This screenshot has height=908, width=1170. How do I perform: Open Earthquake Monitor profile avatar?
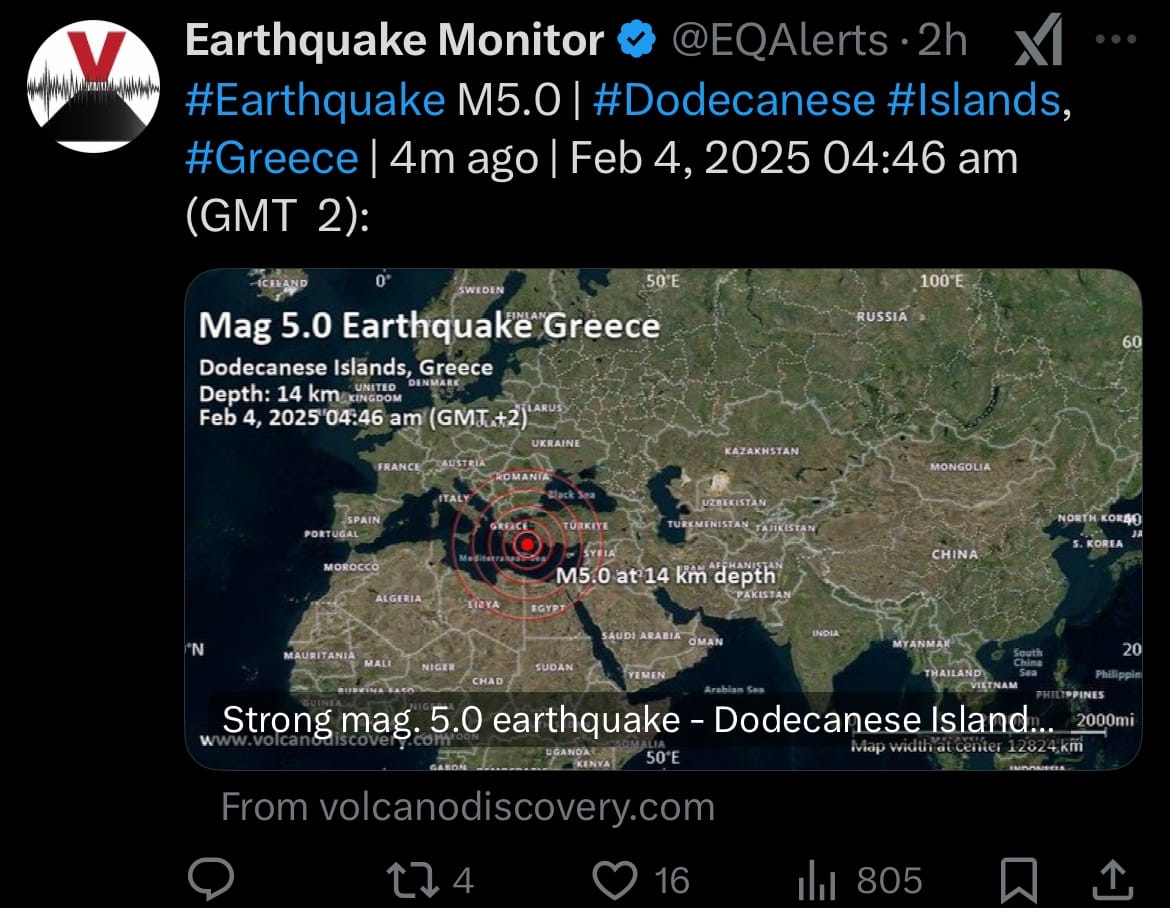coord(93,87)
